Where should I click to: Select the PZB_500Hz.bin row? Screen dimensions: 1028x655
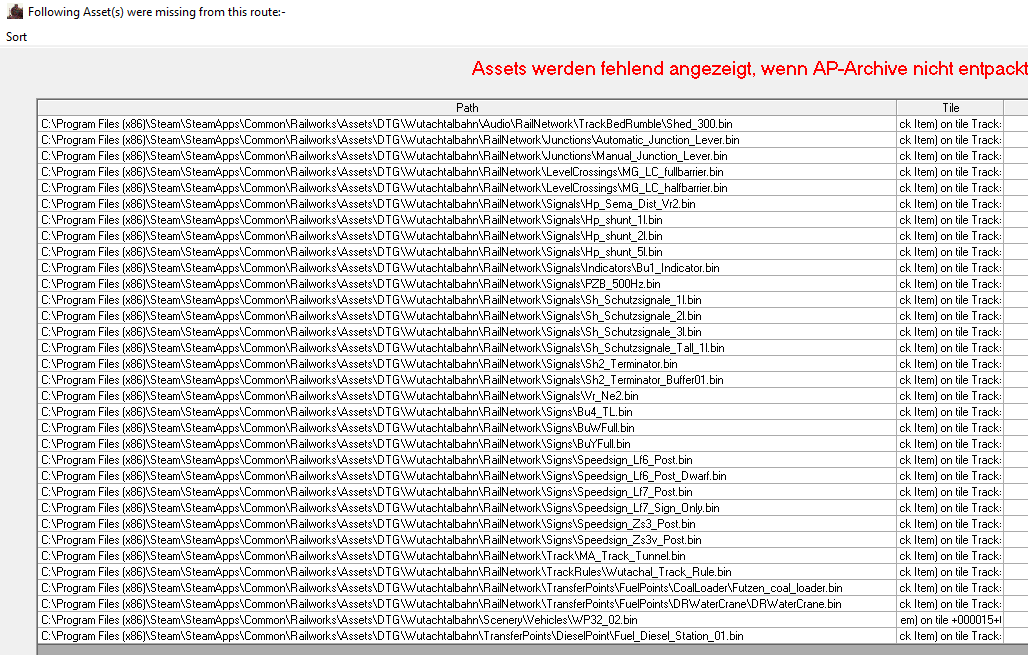click(467, 284)
